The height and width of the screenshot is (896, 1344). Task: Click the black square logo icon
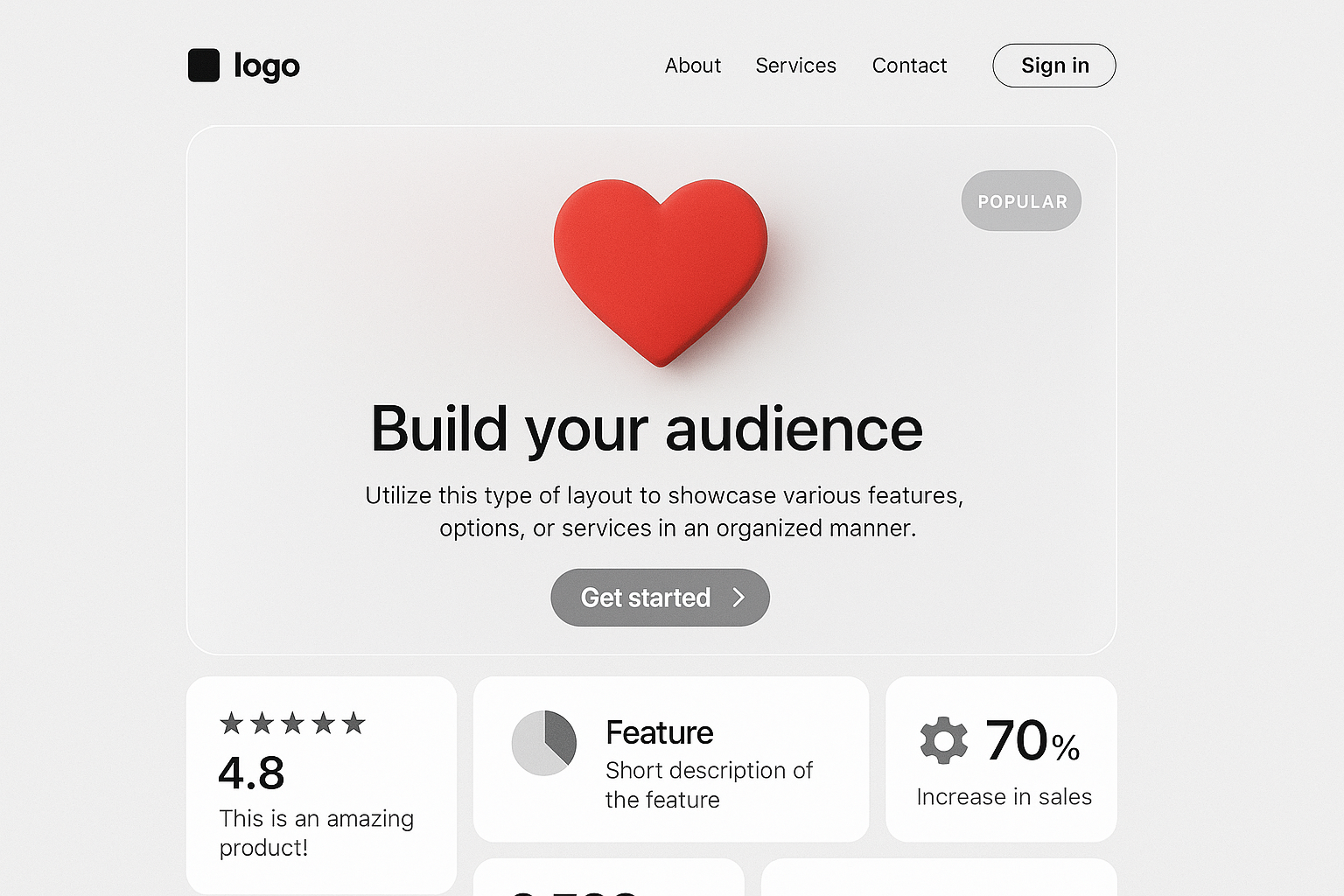tap(204, 66)
